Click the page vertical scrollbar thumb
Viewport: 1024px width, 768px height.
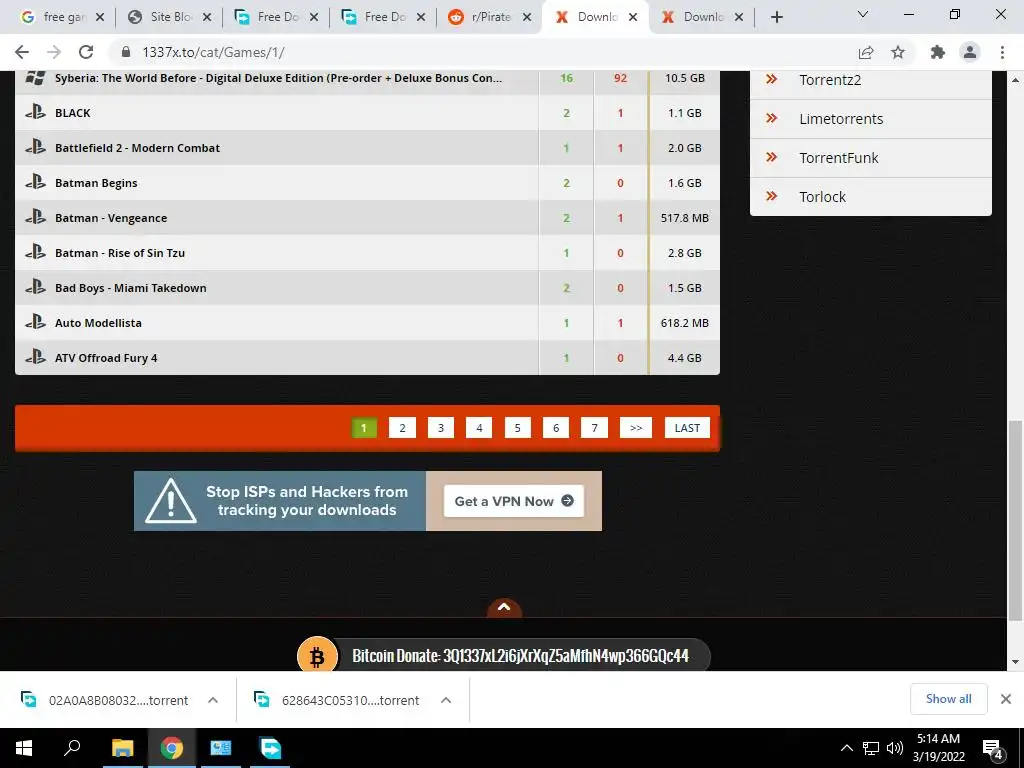coord(1015,521)
